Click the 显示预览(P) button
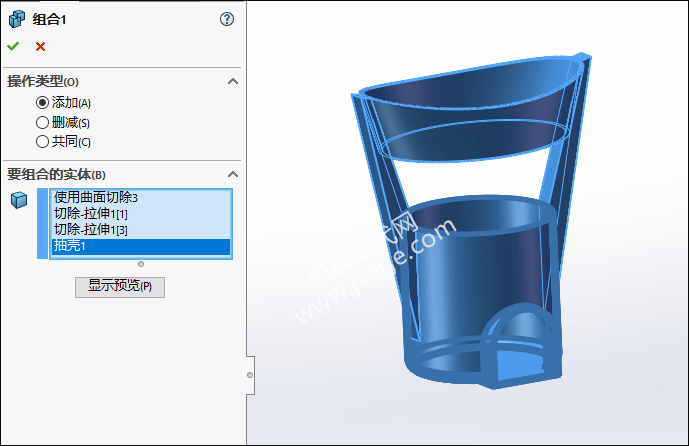 click(120, 286)
